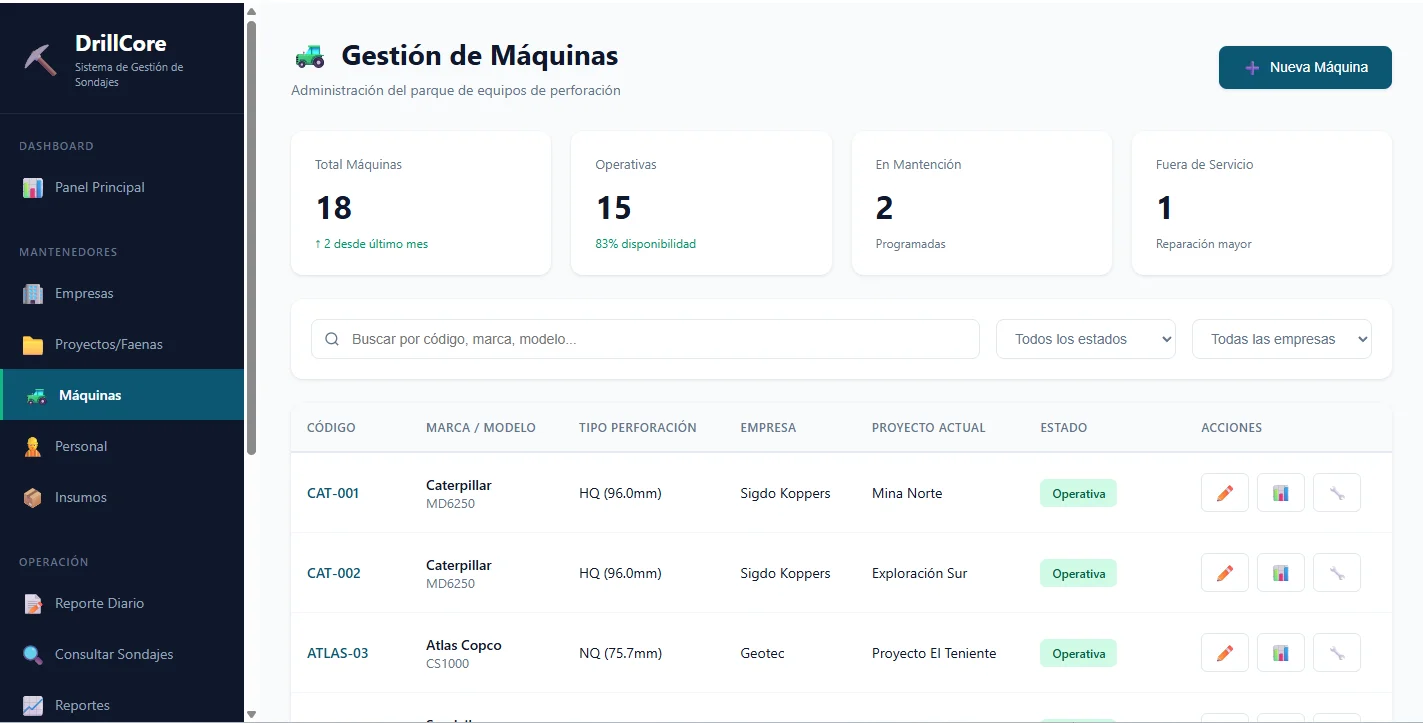The image size is (1423, 723).
Task: Open the statistics chart icon for ATLAS-03
Action: 1280,652
